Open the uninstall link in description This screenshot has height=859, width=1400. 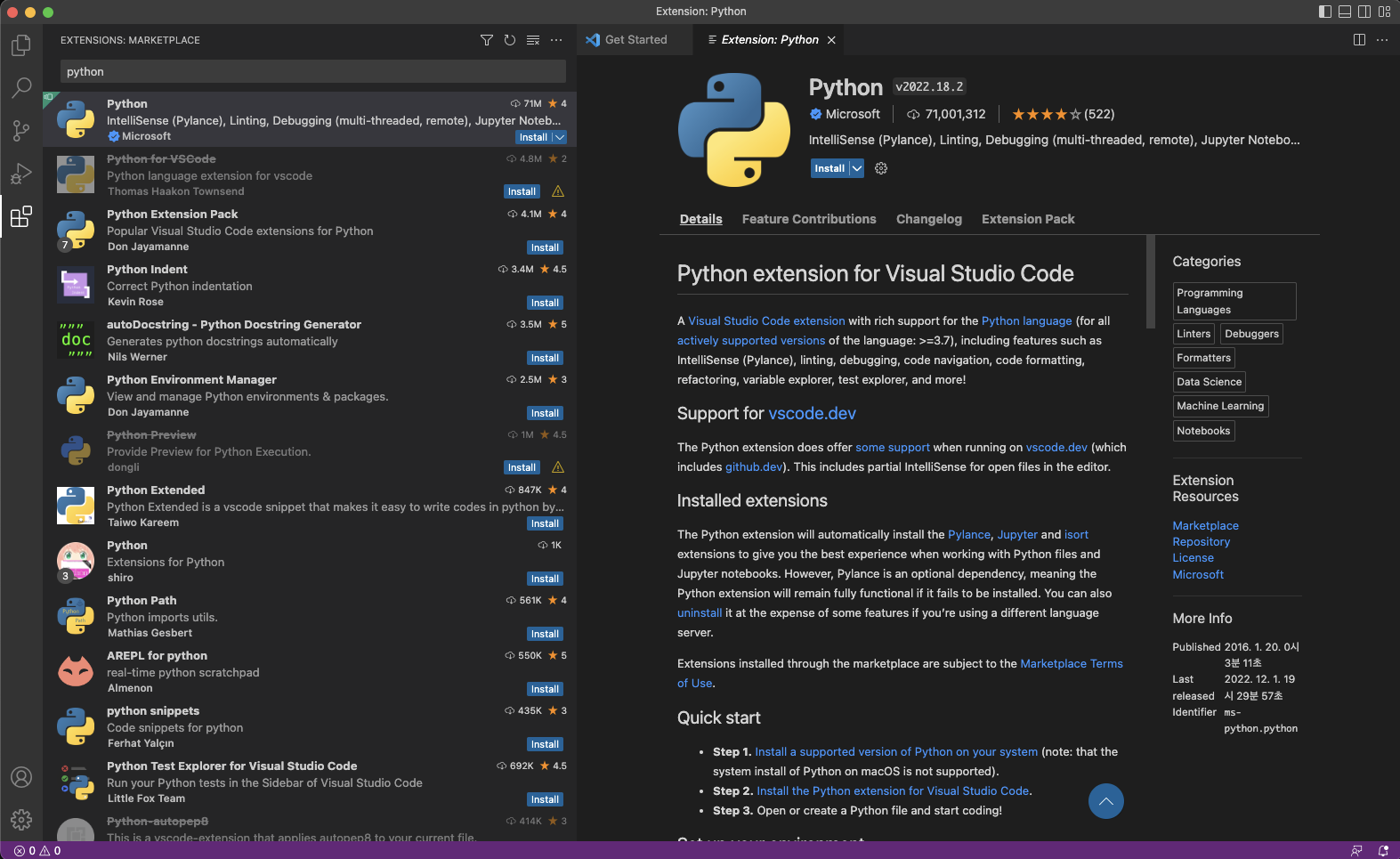point(700,613)
